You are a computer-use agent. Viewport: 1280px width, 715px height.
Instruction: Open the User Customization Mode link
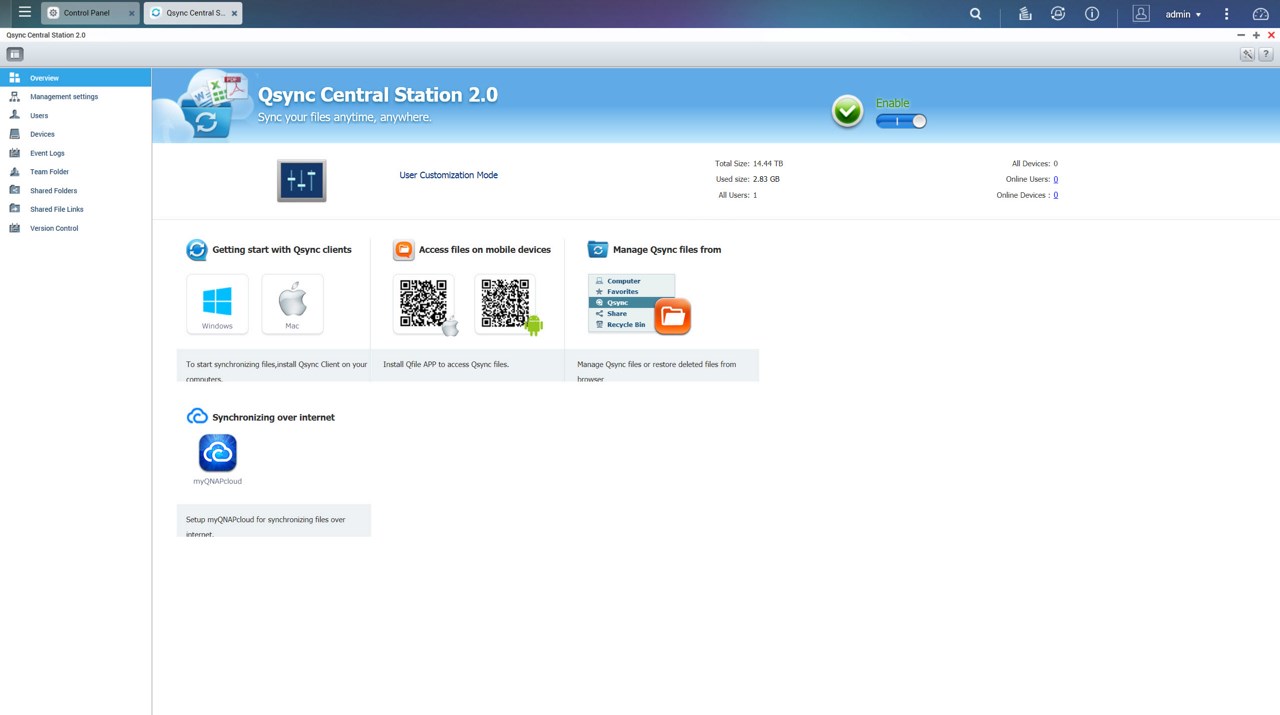pos(449,175)
